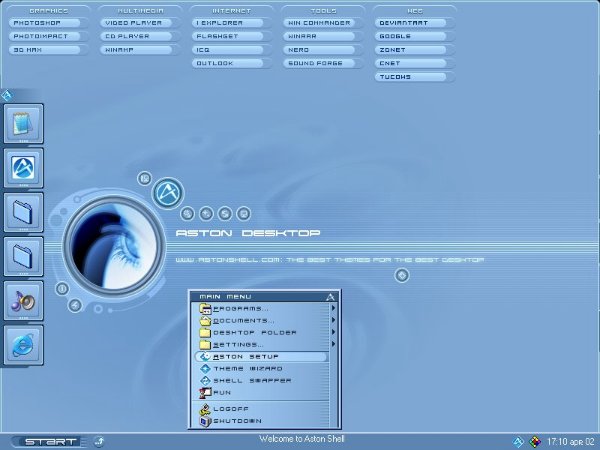
Task: Open the notepad icon in the side panel
Action: [x=23, y=124]
